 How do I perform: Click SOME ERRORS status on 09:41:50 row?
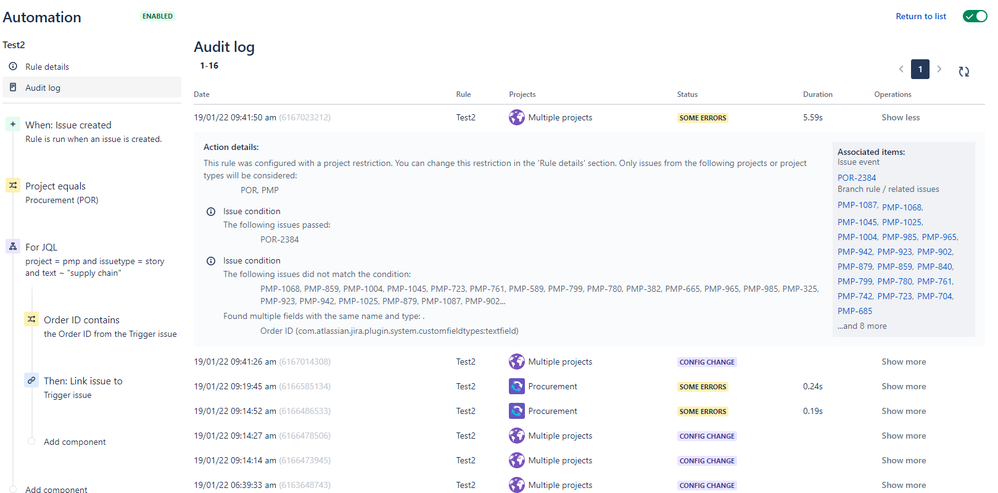(x=702, y=118)
